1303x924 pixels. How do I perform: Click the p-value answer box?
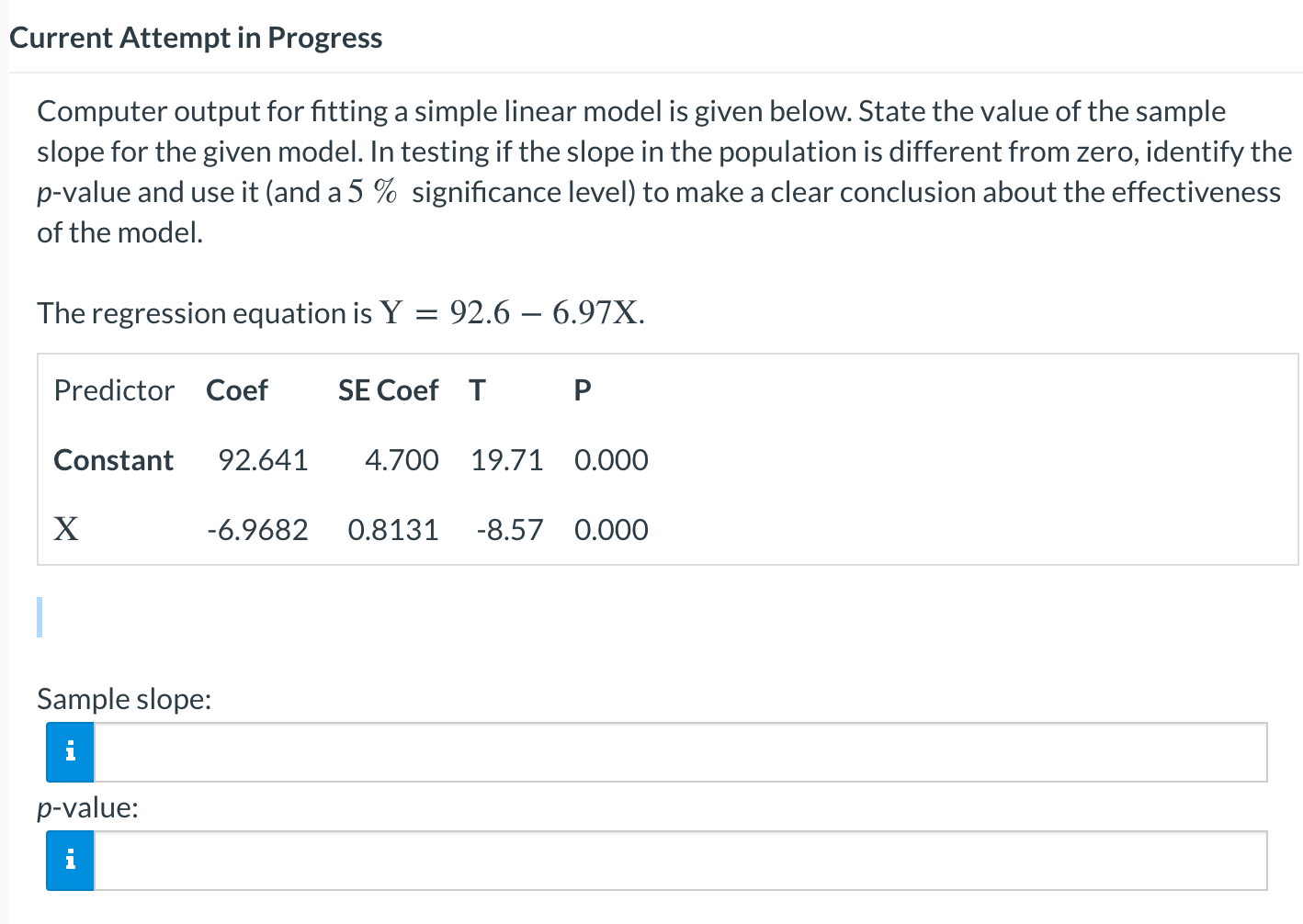click(x=643, y=861)
